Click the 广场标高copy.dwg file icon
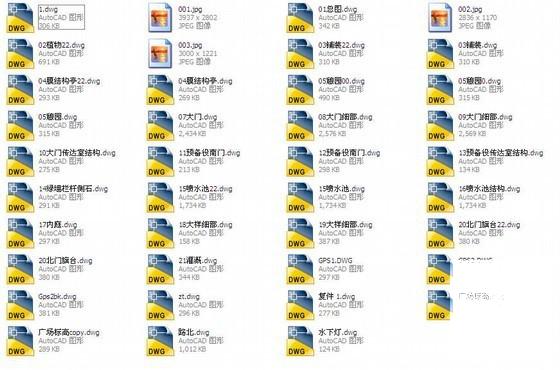The height and width of the screenshot is (370, 560). pos(20,341)
